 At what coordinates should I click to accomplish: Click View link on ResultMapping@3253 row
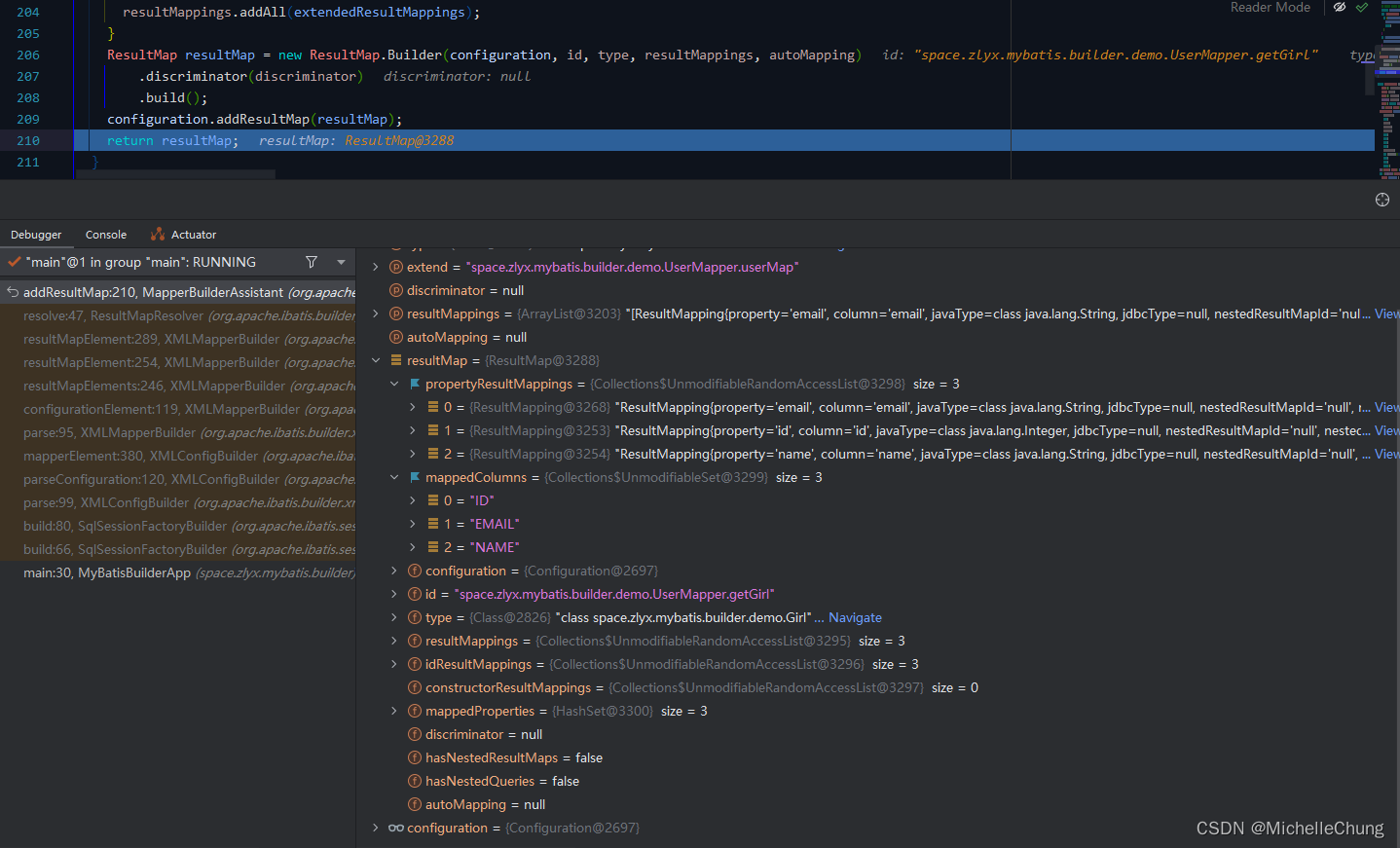click(x=1387, y=430)
